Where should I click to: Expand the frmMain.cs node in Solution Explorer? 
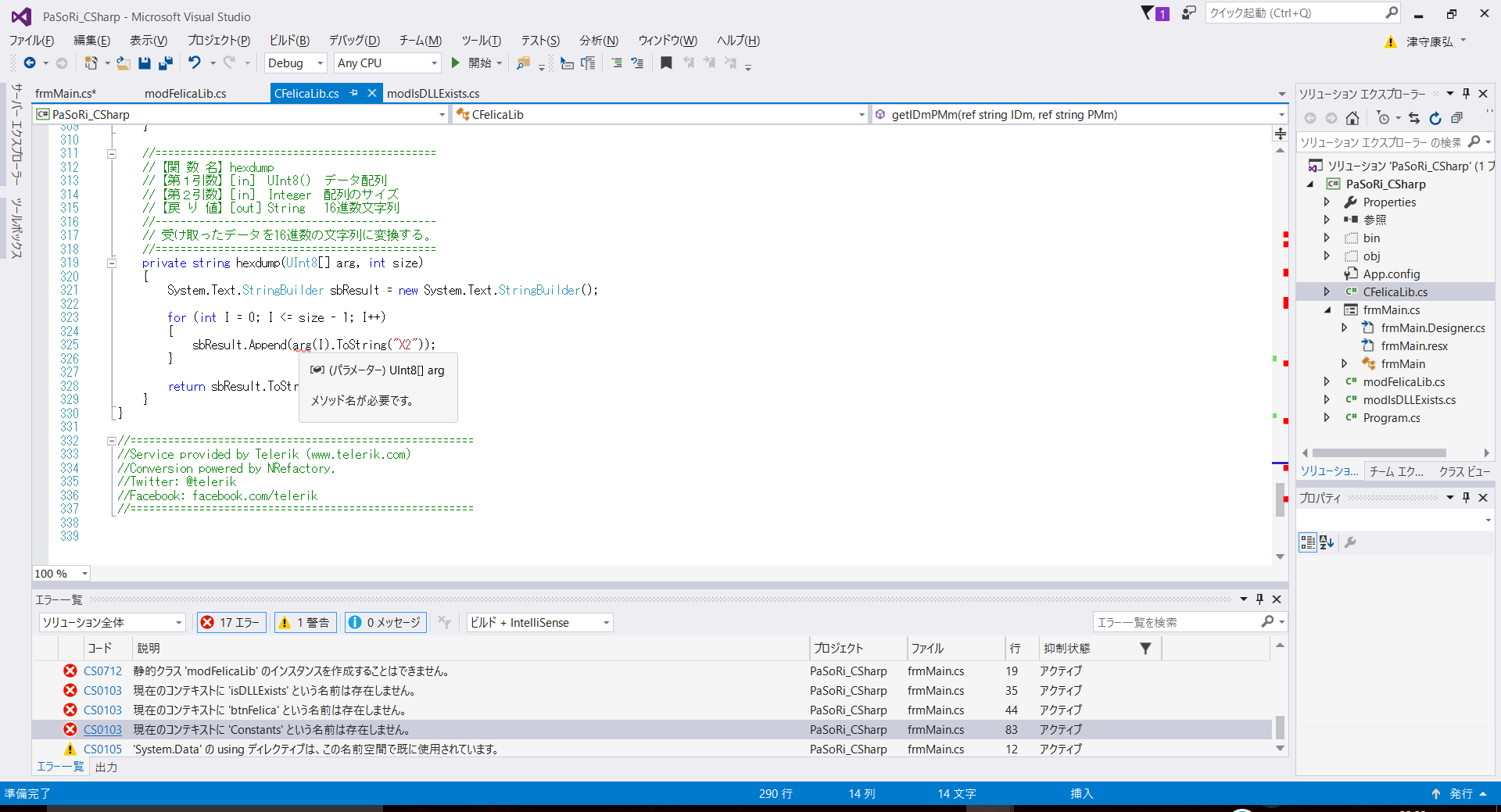tap(1327, 309)
